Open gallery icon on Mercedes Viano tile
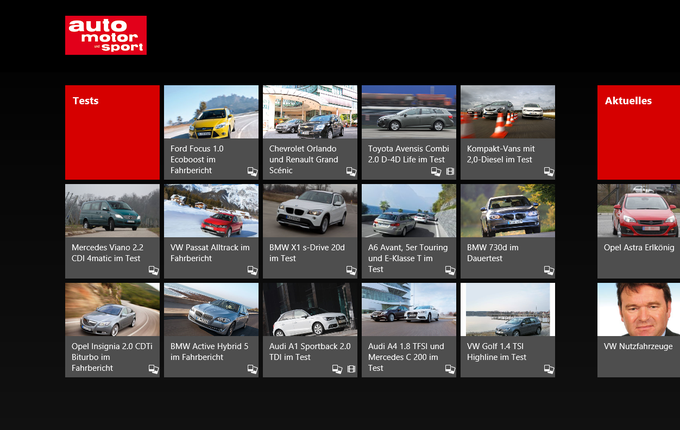Screen dimensions: 680x430 [x=154, y=270]
